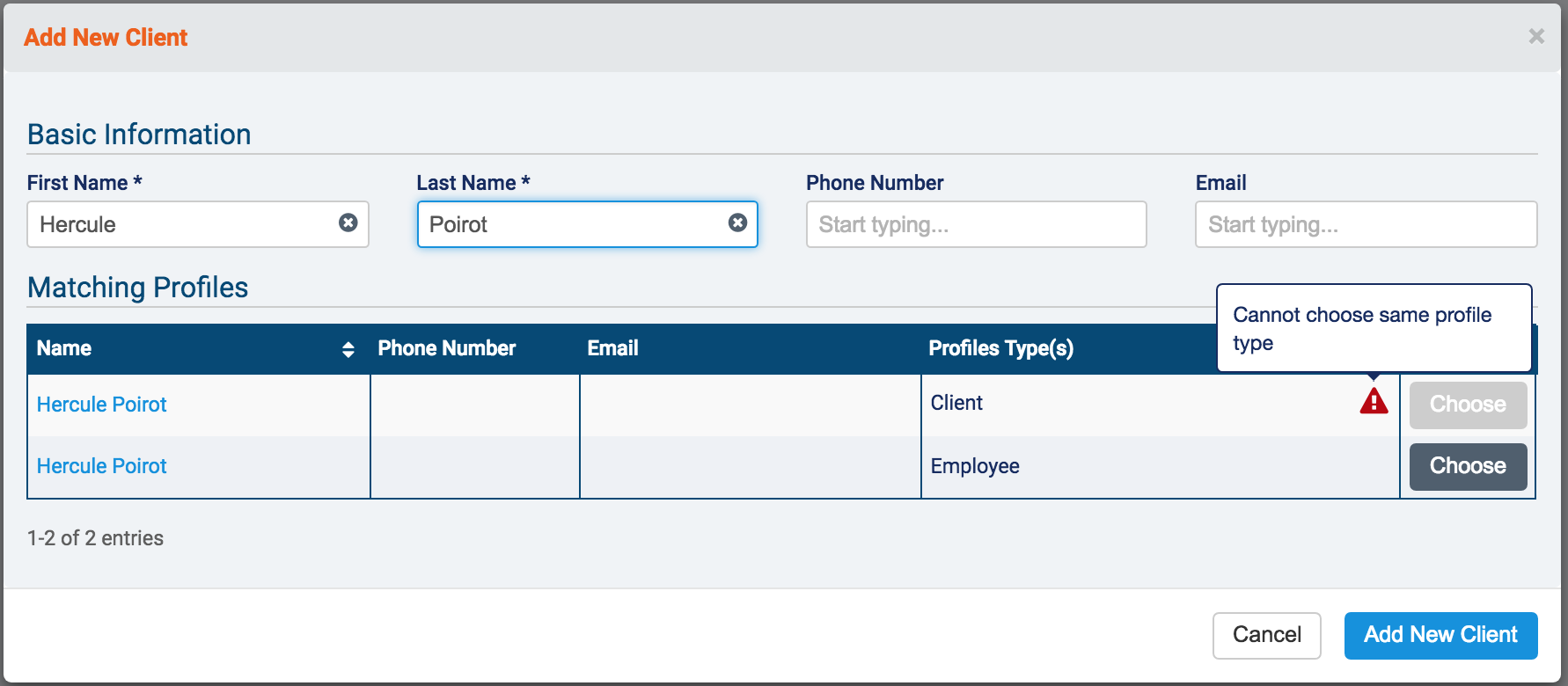This screenshot has width=1568, height=686.
Task: Choose the Employee profile of Hercule Poirot
Action: (1467, 466)
